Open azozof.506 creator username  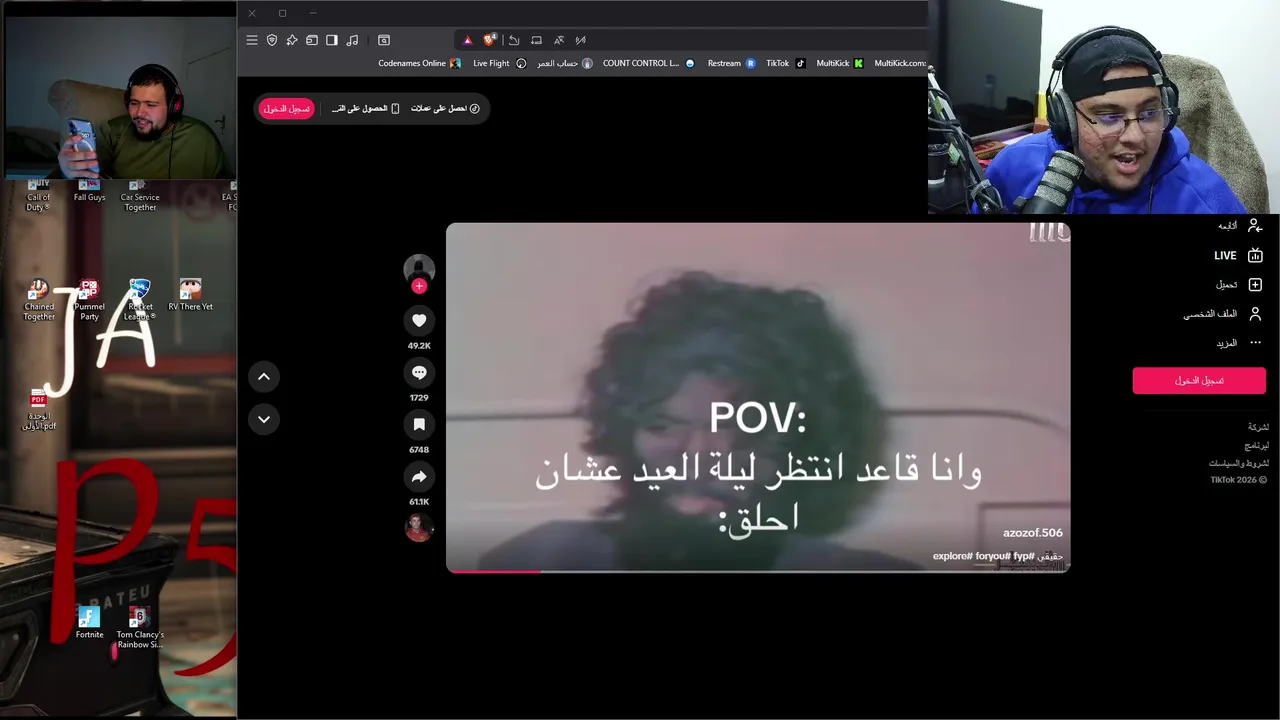click(1033, 533)
